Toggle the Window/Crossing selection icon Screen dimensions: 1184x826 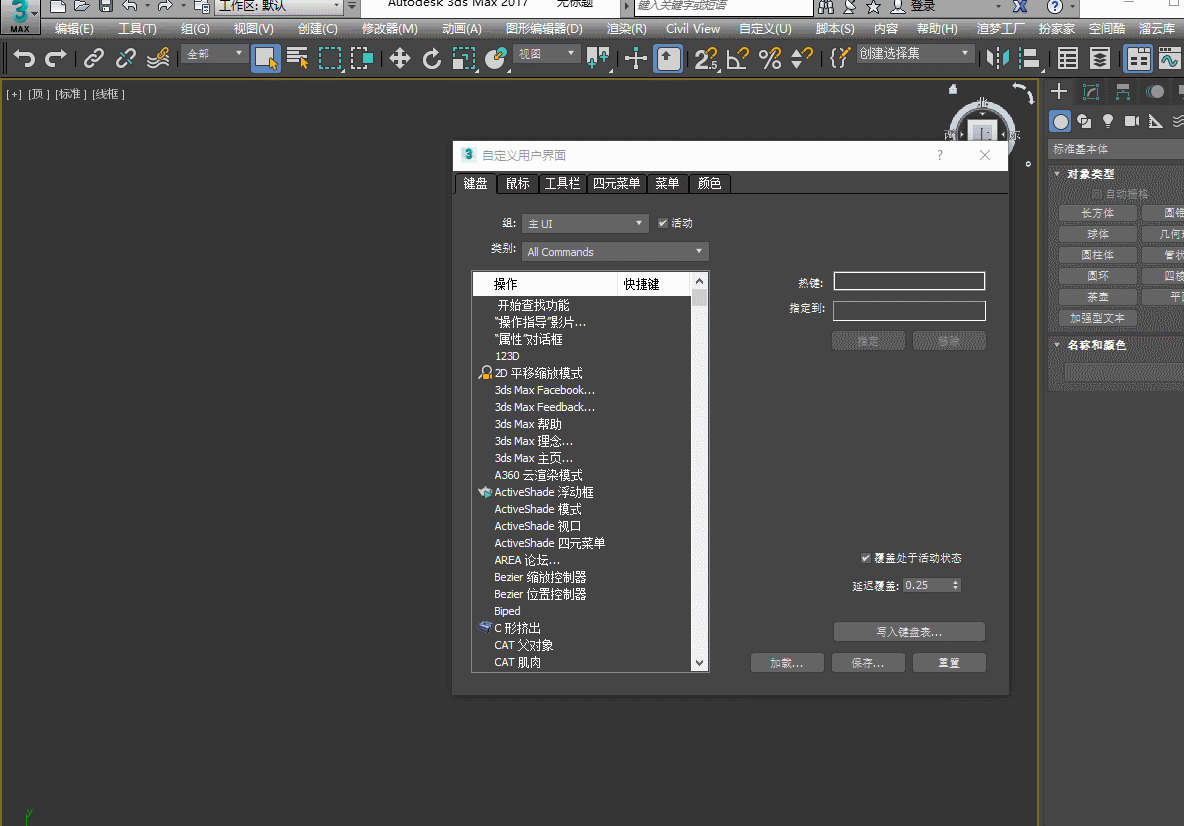tap(362, 58)
